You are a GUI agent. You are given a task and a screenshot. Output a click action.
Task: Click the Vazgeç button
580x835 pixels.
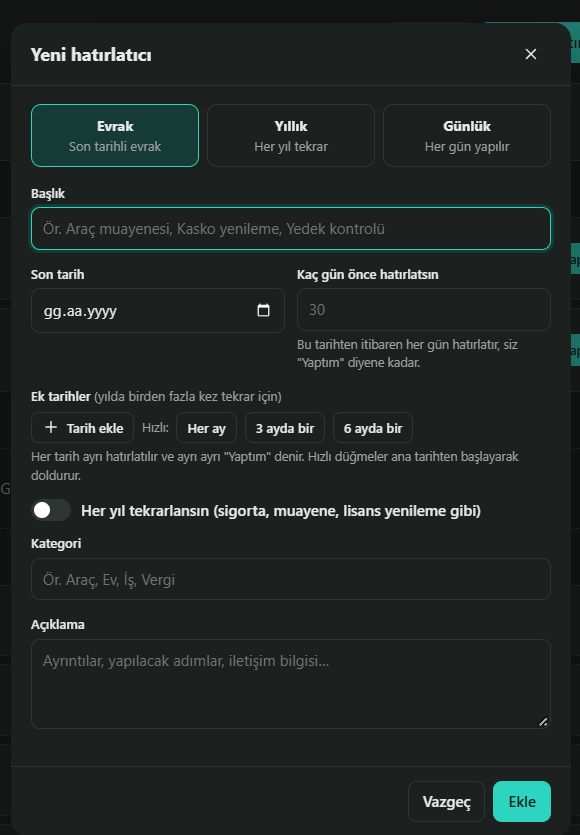coord(446,801)
